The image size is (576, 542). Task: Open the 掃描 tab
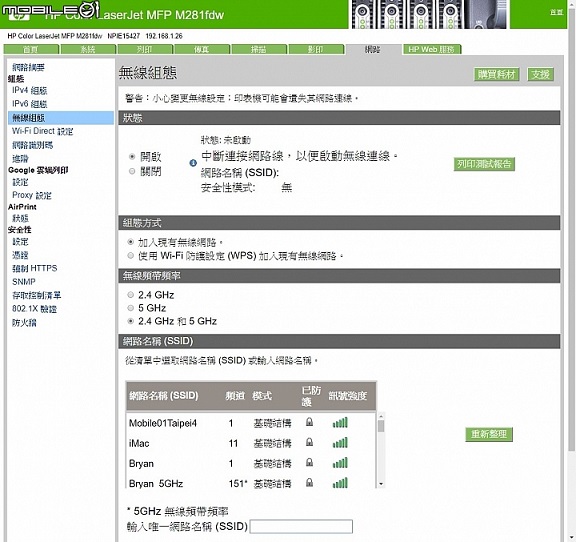tap(259, 49)
